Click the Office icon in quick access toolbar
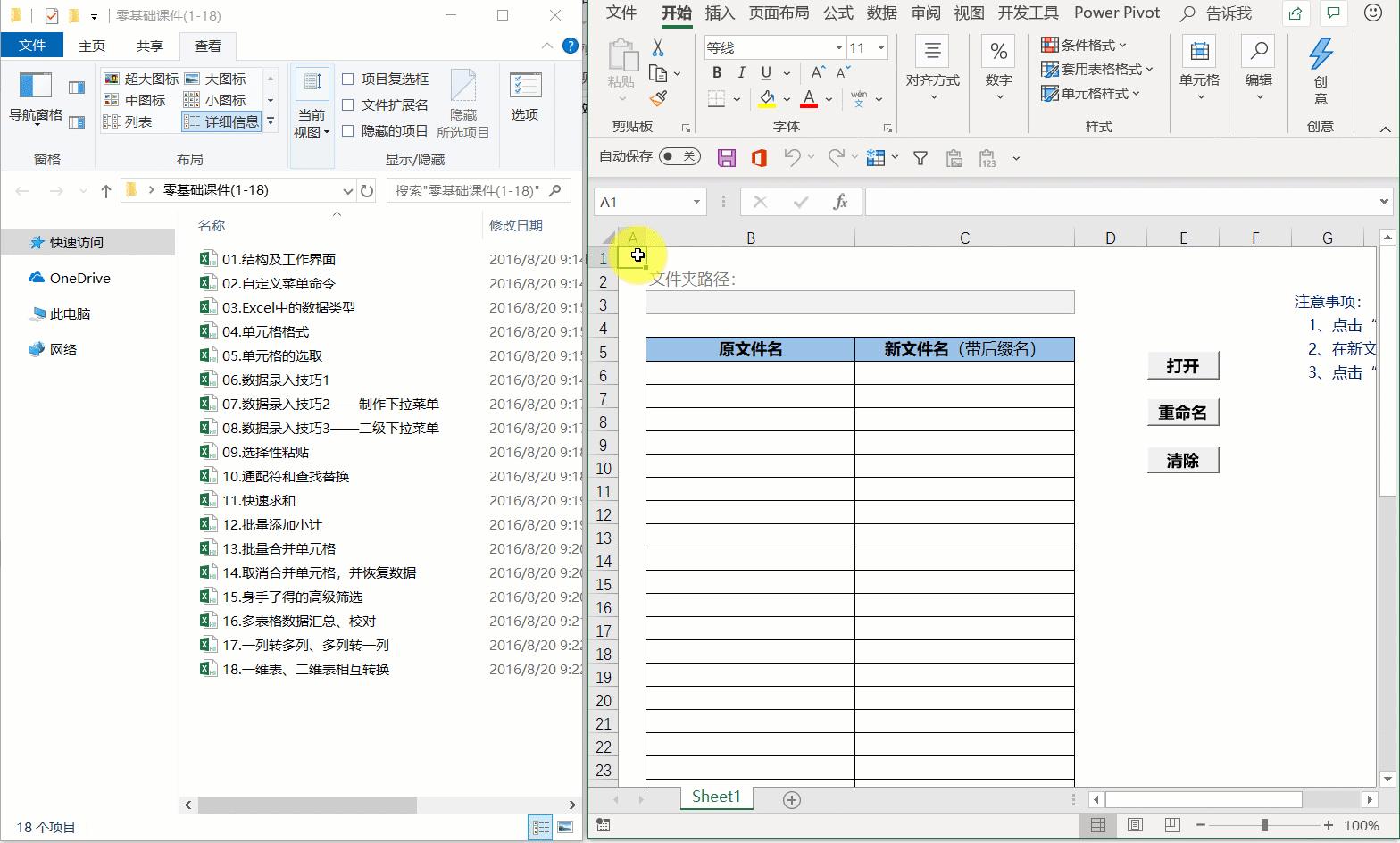This screenshot has width=1400, height=843. 759,158
